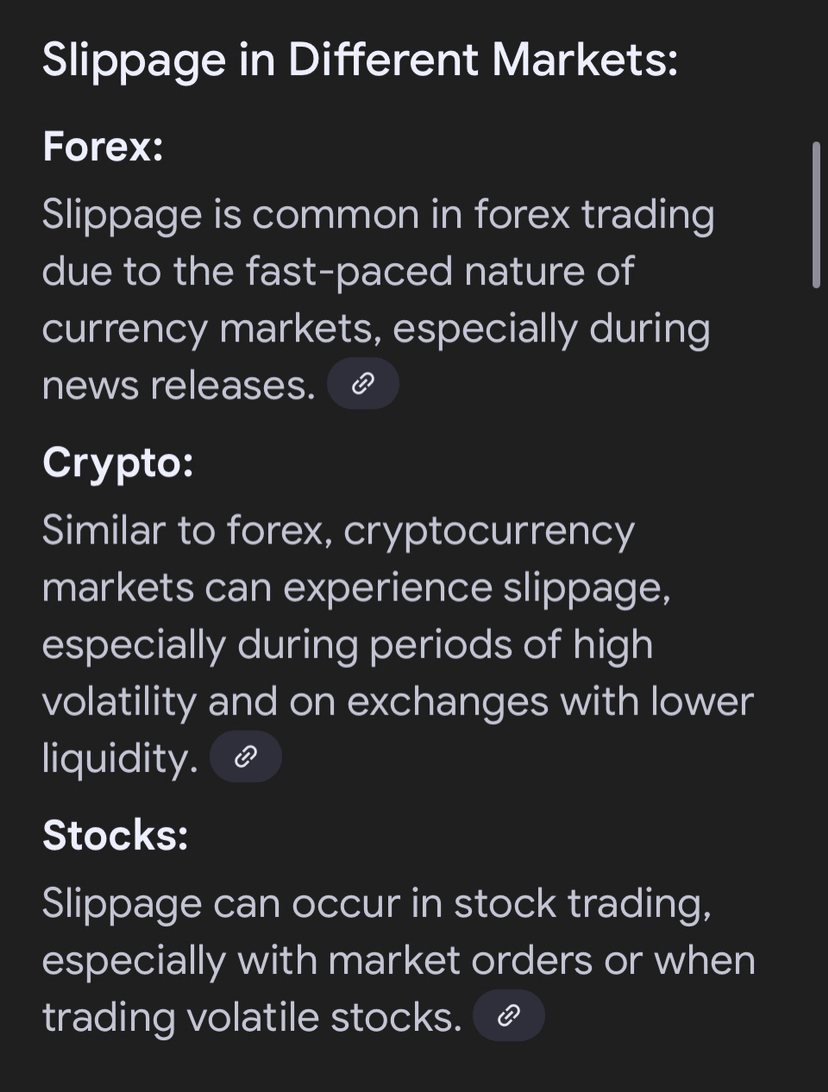Click the phrase "market orders"

click(460, 960)
